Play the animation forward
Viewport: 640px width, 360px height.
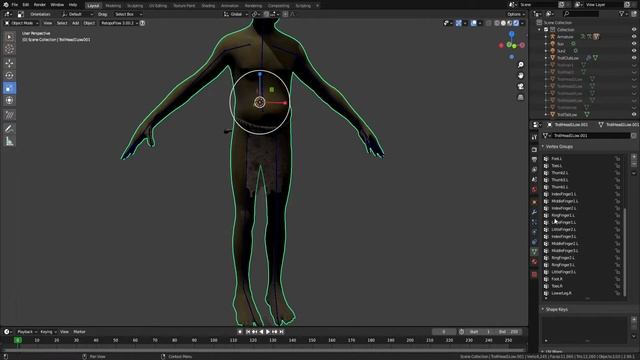[268, 332]
